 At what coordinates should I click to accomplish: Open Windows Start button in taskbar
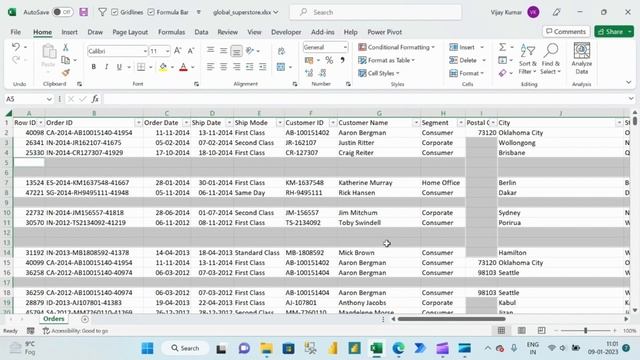147,348
